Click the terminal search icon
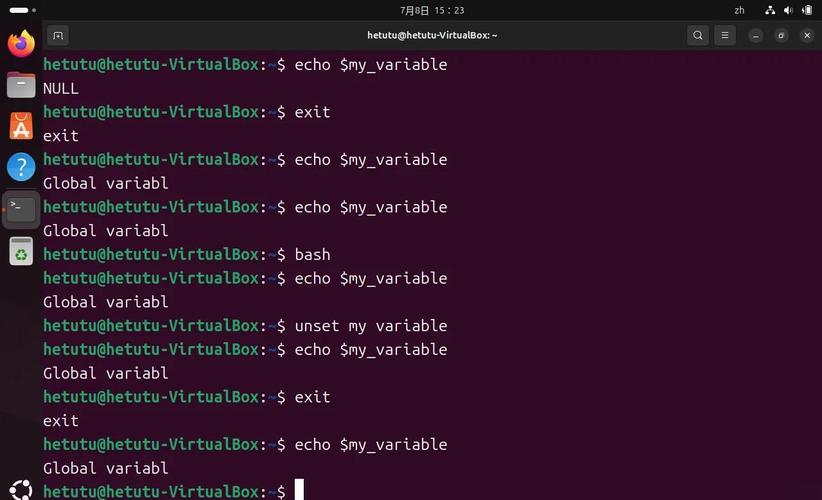This screenshot has height=500, width=822. [698, 35]
